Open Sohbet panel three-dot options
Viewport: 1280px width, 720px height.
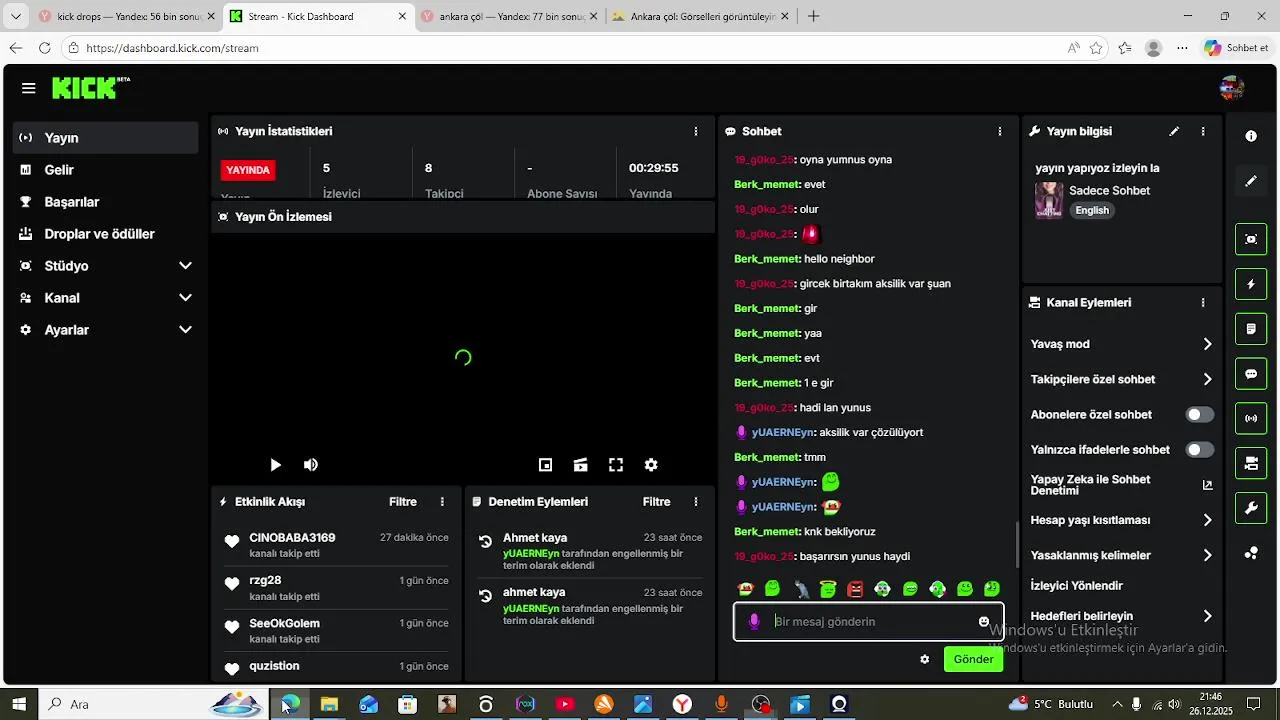[x=1000, y=131]
